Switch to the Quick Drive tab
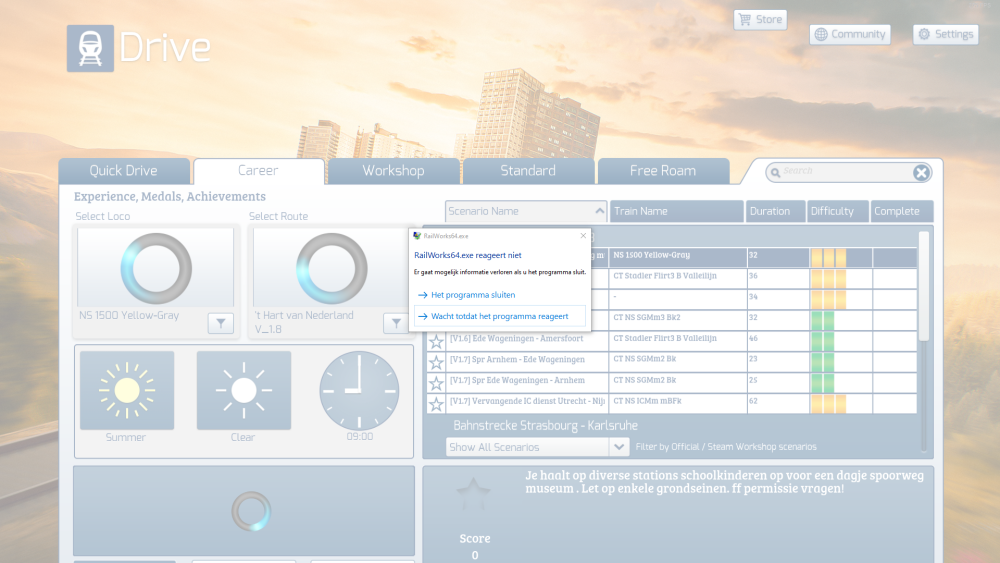Viewport: 1000px width, 563px height. [124, 171]
